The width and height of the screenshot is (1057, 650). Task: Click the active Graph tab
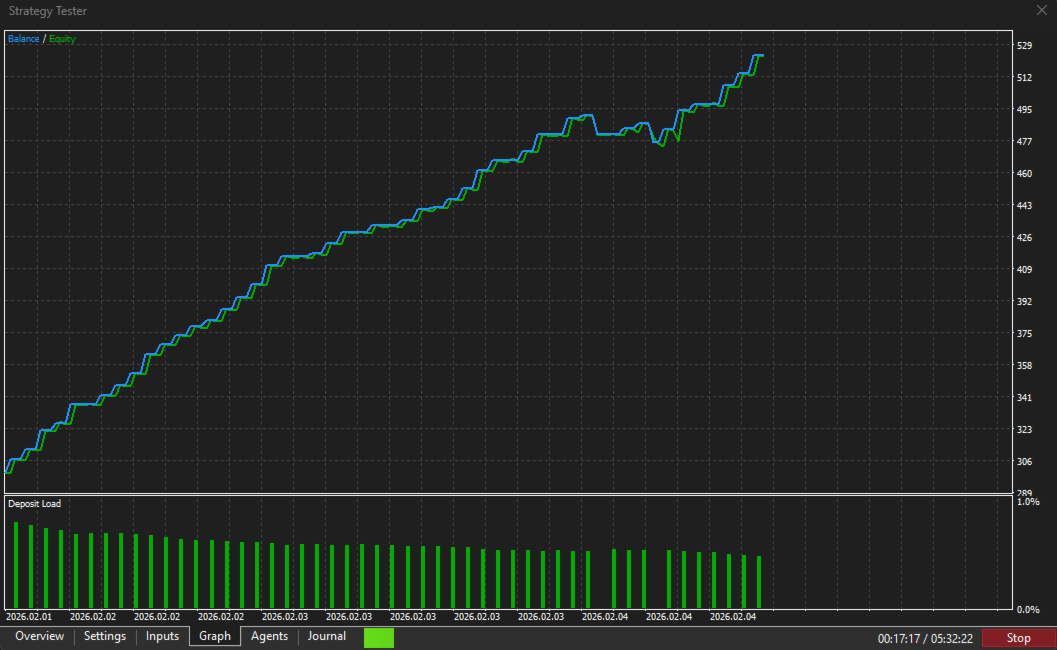point(214,637)
